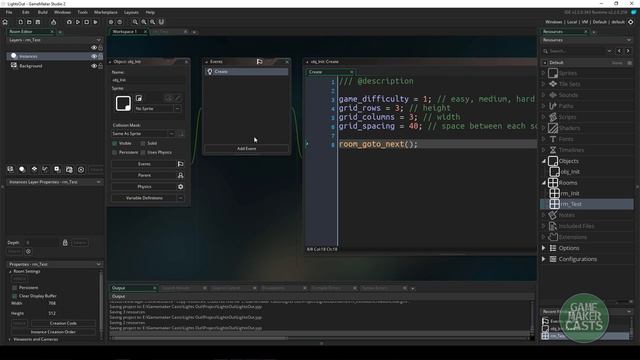This screenshot has height=360, width=640.
Task: Click the Create event lightbulb icon
Action: point(210,71)
